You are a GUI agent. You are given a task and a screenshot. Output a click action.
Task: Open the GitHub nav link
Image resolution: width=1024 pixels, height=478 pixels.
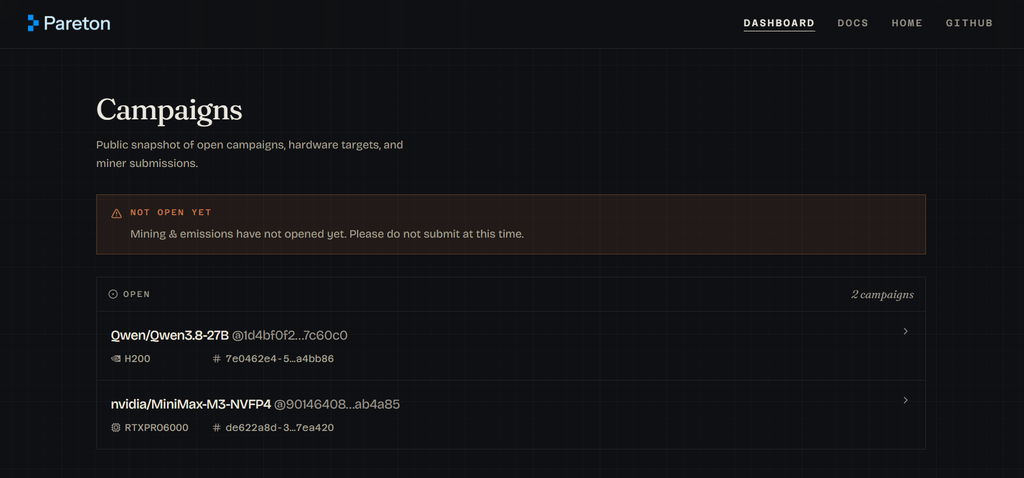[969, 23]
